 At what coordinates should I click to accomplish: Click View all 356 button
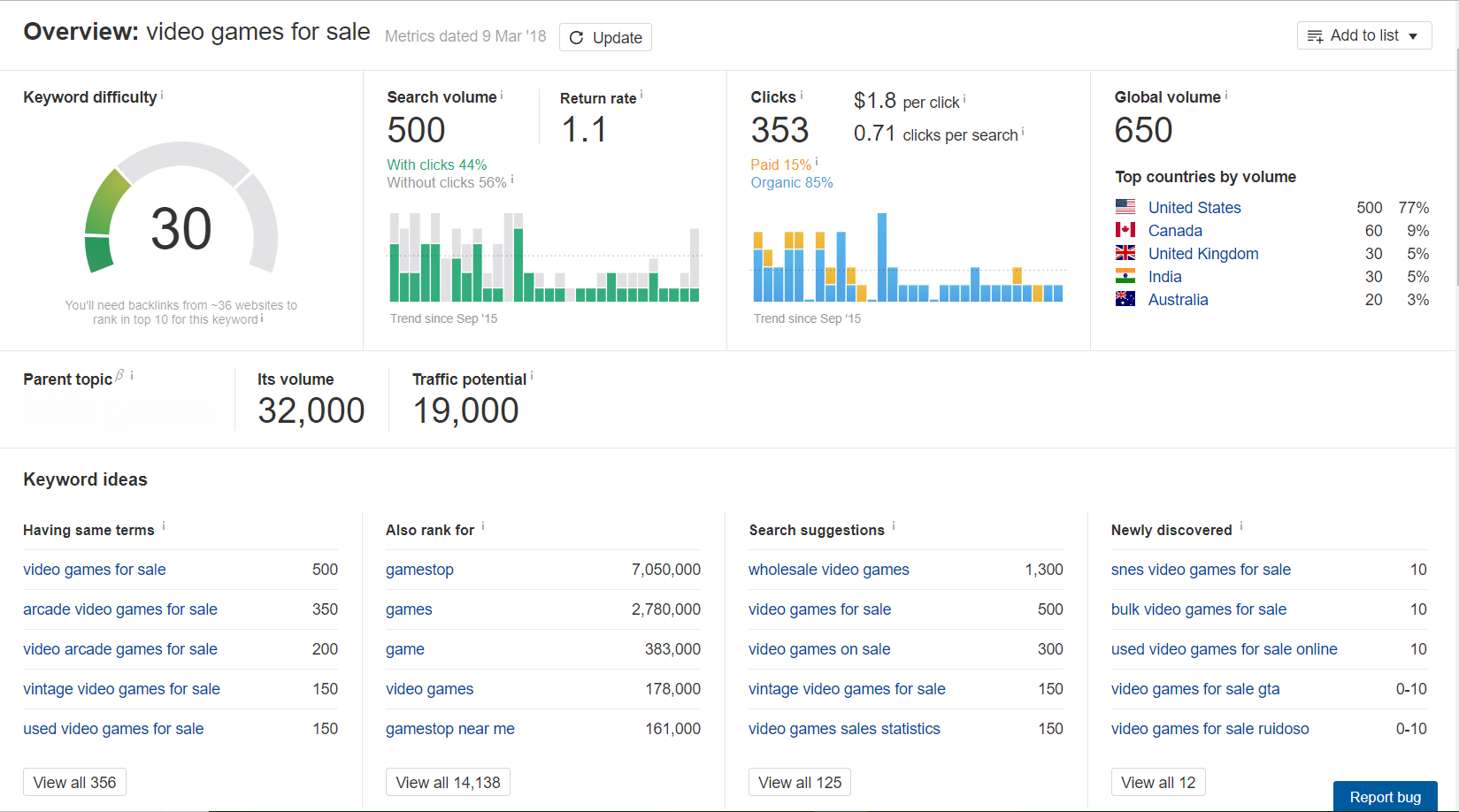[74, 783]
